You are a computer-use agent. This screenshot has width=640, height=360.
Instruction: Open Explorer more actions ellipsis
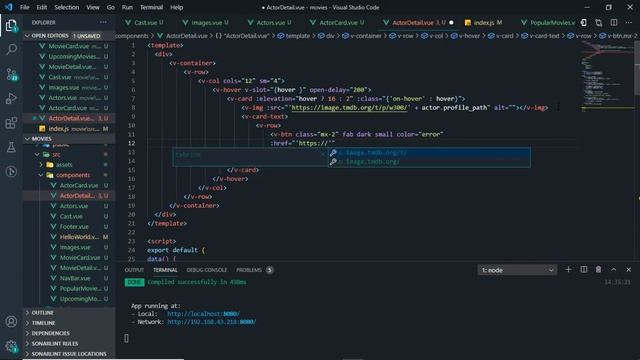pyautogui.click(x=103, y=22)
